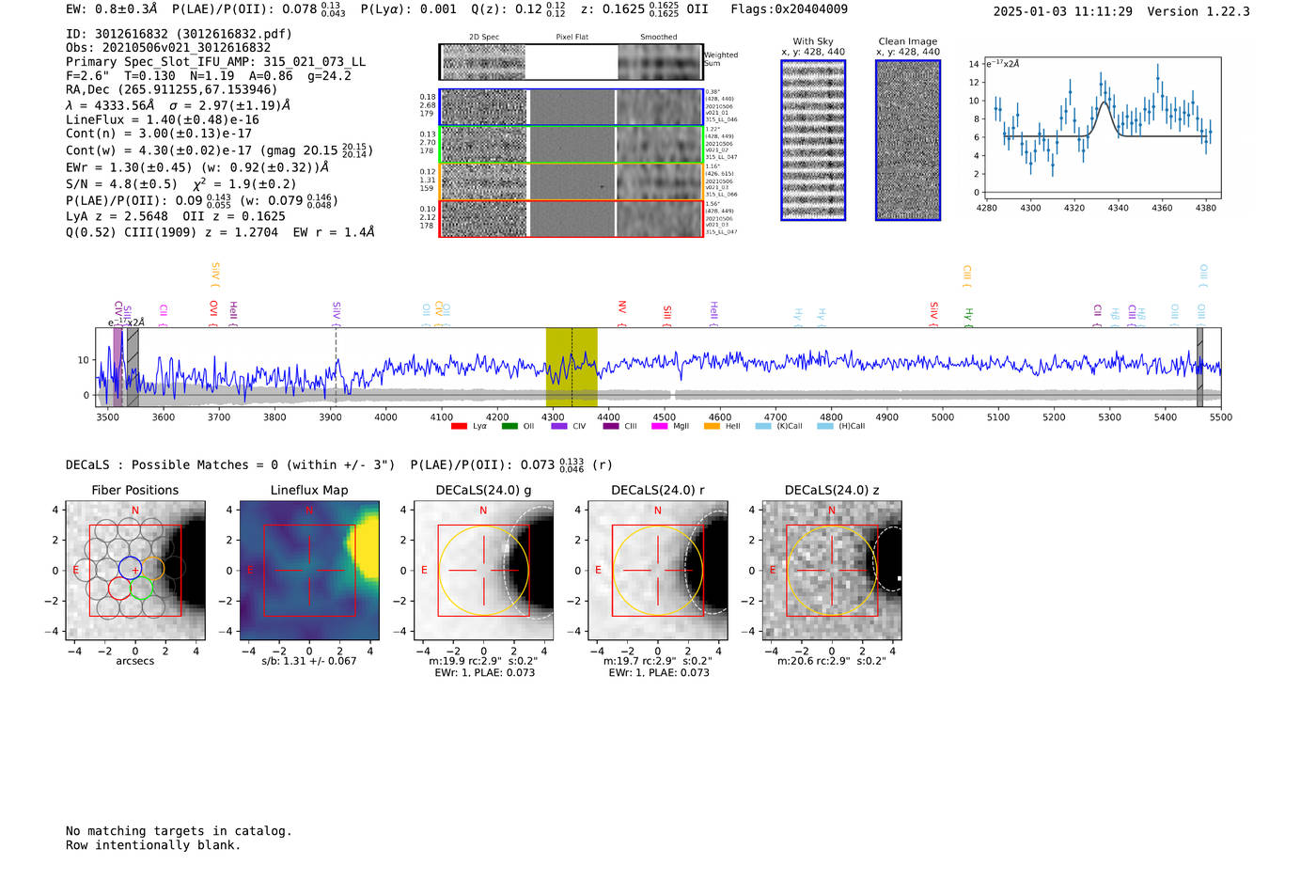Click the 'Row intentionally blank.' text
Viewport: 1316px width, 896px height.
tap(153, 845)
